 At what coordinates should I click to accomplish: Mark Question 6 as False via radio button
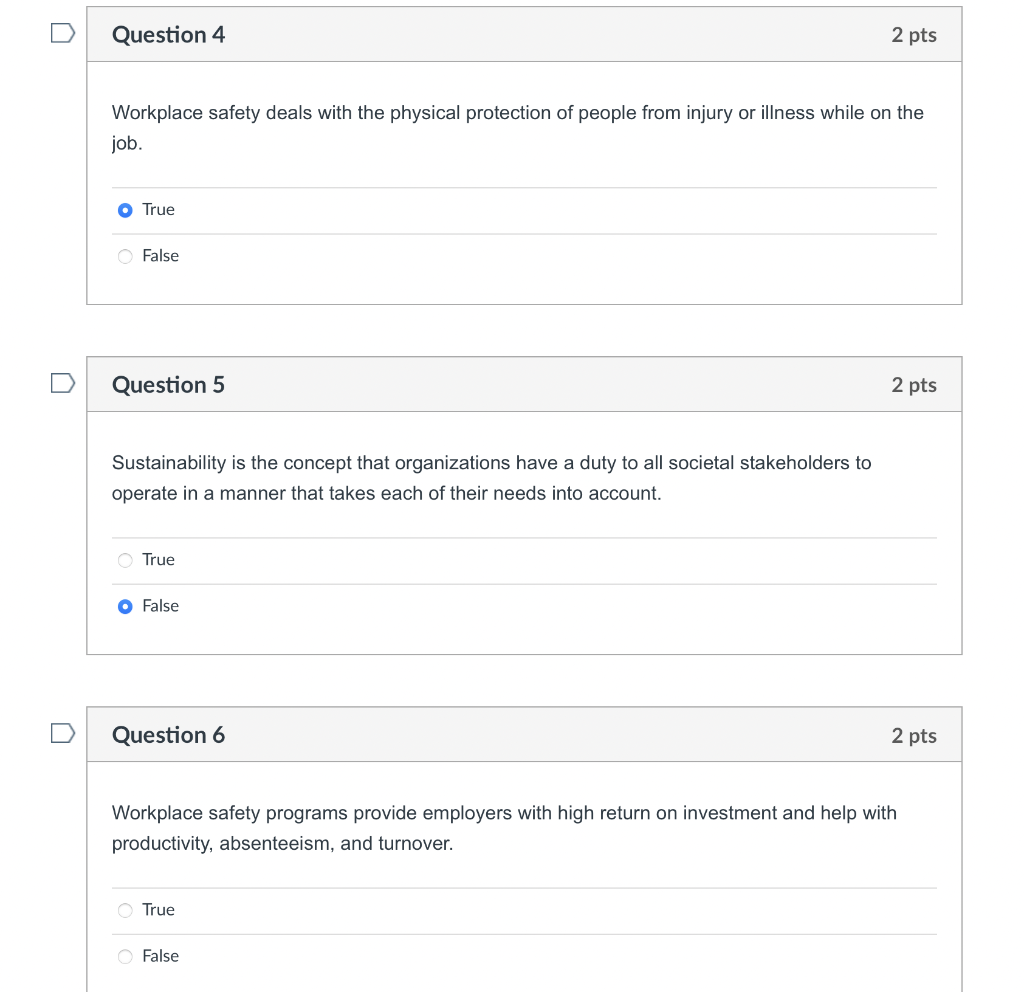[x=125, y=956]
